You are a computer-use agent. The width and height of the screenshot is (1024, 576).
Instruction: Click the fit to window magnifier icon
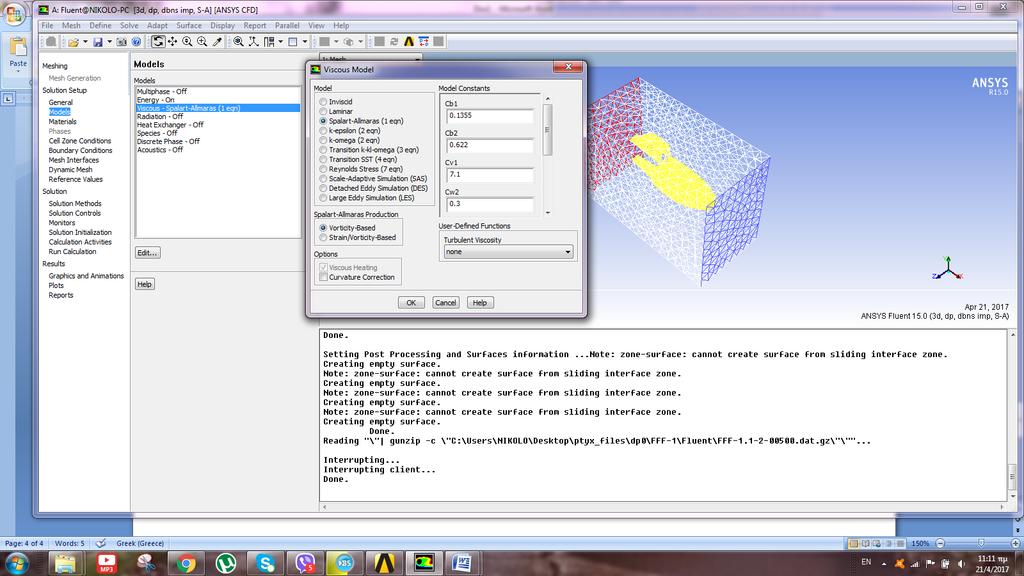(x=238, y=42)
